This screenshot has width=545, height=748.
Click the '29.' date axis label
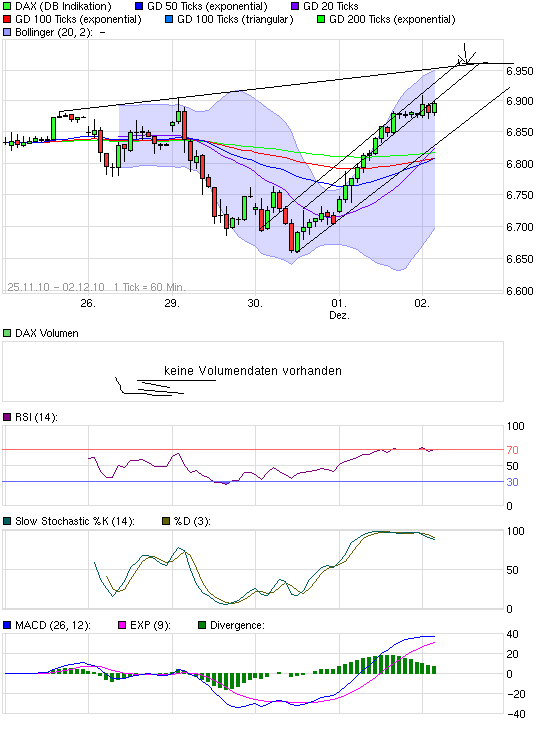coord(172,303)
